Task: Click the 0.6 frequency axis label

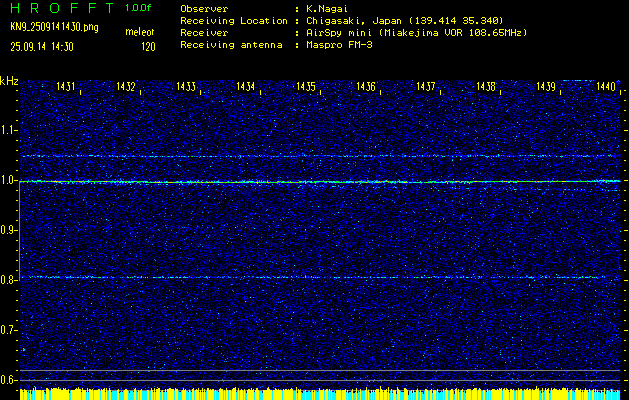Action: (9, 380)
